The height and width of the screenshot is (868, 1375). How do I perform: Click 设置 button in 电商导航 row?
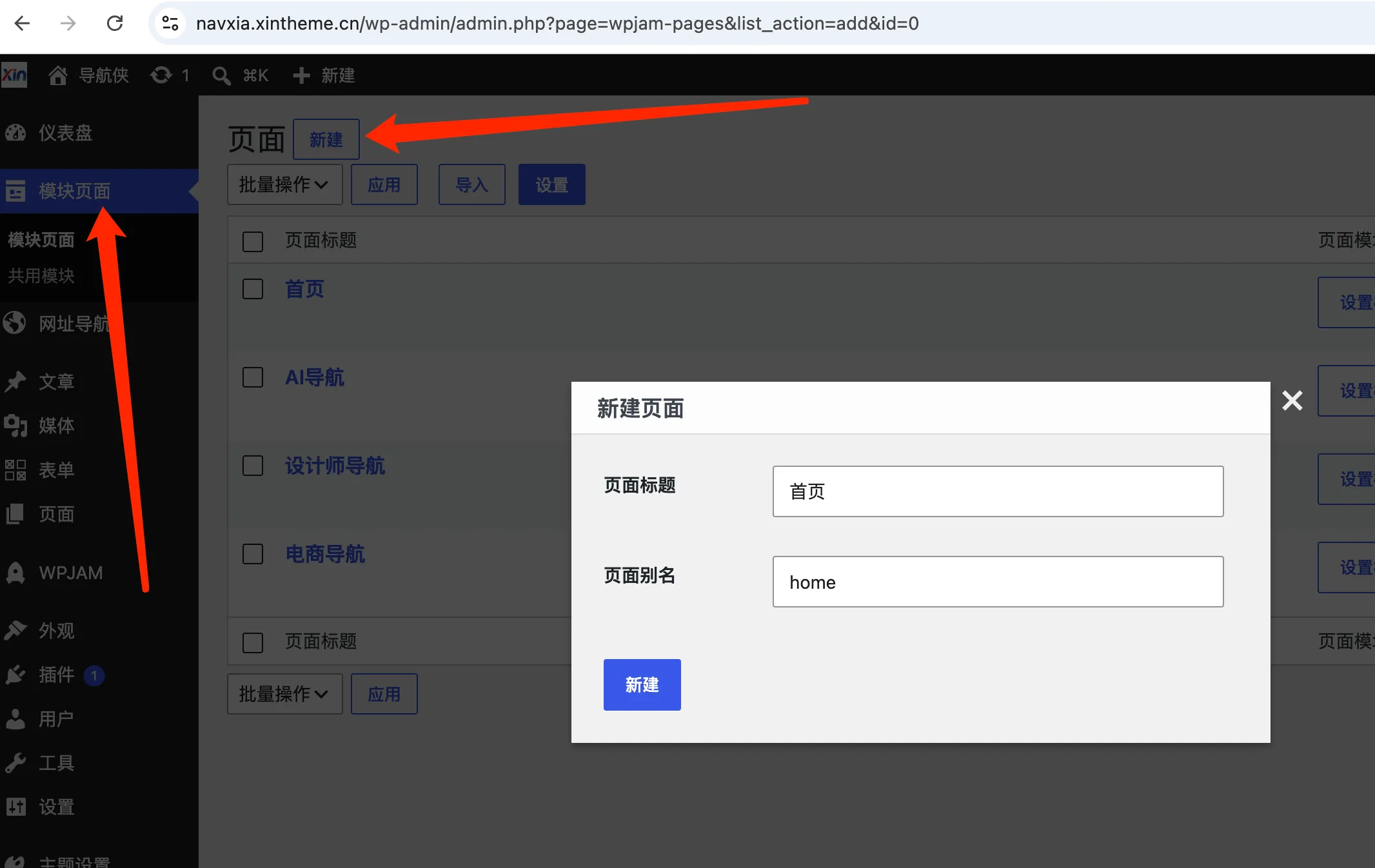(1347, 567)
